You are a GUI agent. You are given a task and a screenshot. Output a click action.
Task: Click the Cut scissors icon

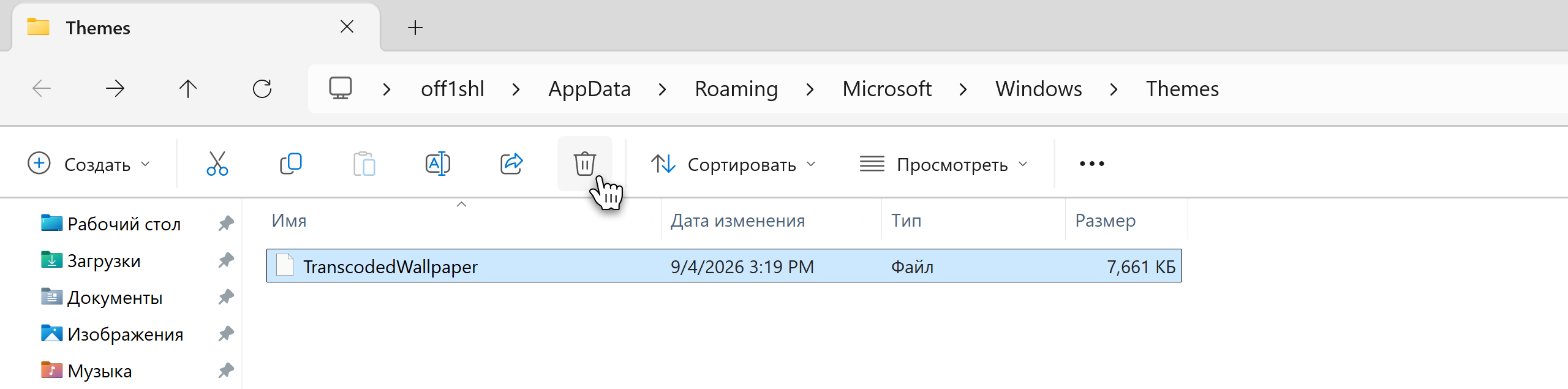click(x=217, y=164)
